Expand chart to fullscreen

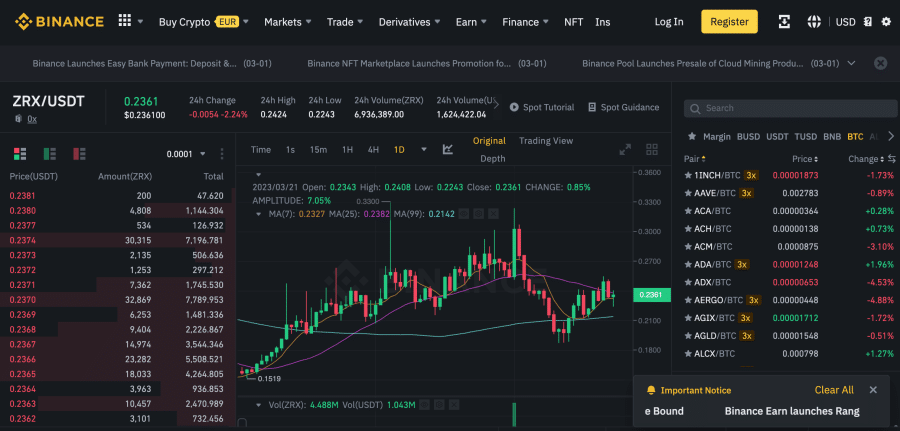[625, 150]
